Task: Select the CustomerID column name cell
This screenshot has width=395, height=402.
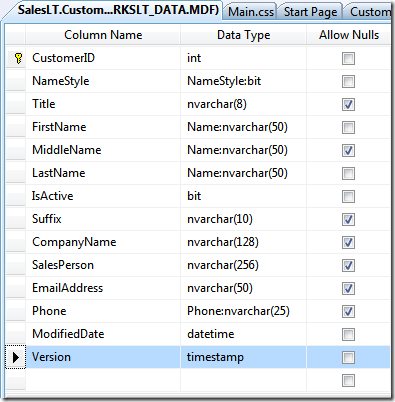Action: (103, 58)
